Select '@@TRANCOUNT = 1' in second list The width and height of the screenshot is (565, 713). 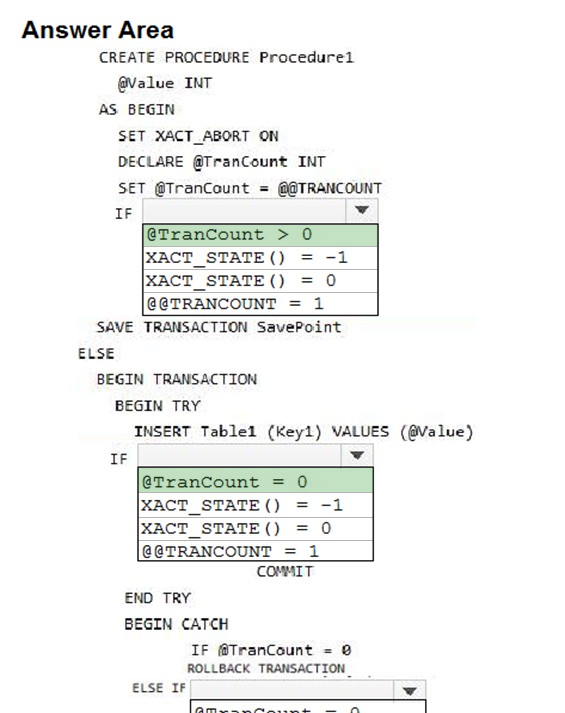click(255, 551)
